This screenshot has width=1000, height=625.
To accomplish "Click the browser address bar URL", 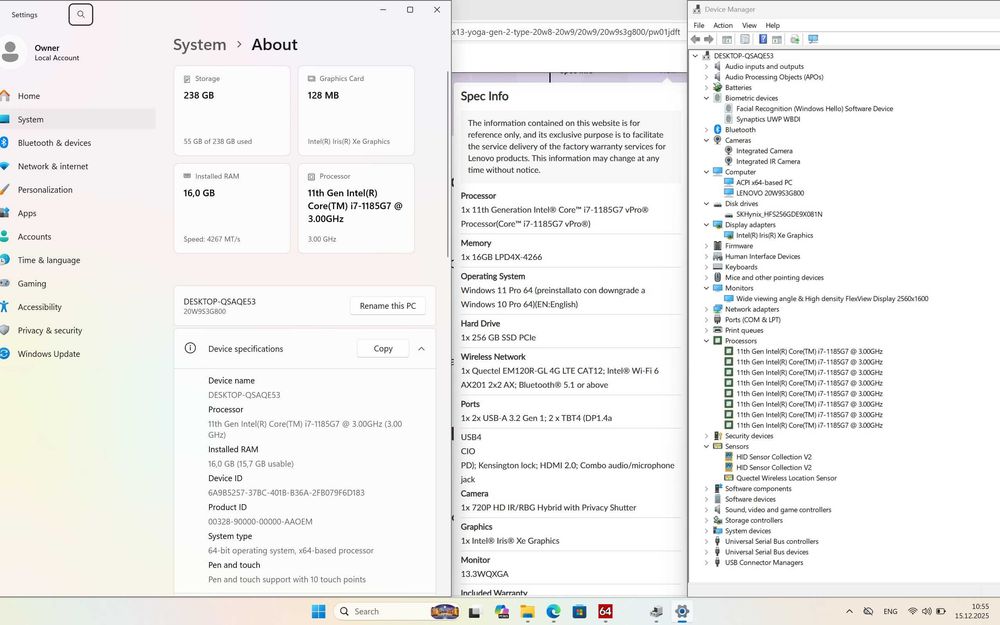I will [566, 32].
